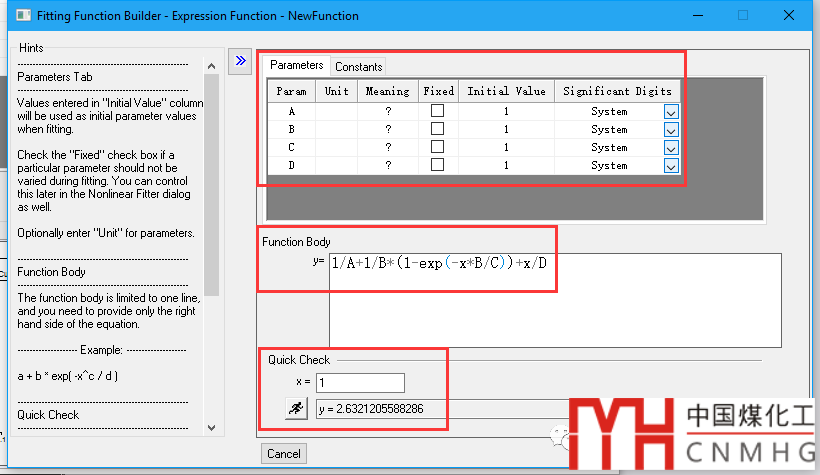Check the Fixed box for parameter A
Screen dimensions: 820x475
pyautogui.click(x=437, y=111)
